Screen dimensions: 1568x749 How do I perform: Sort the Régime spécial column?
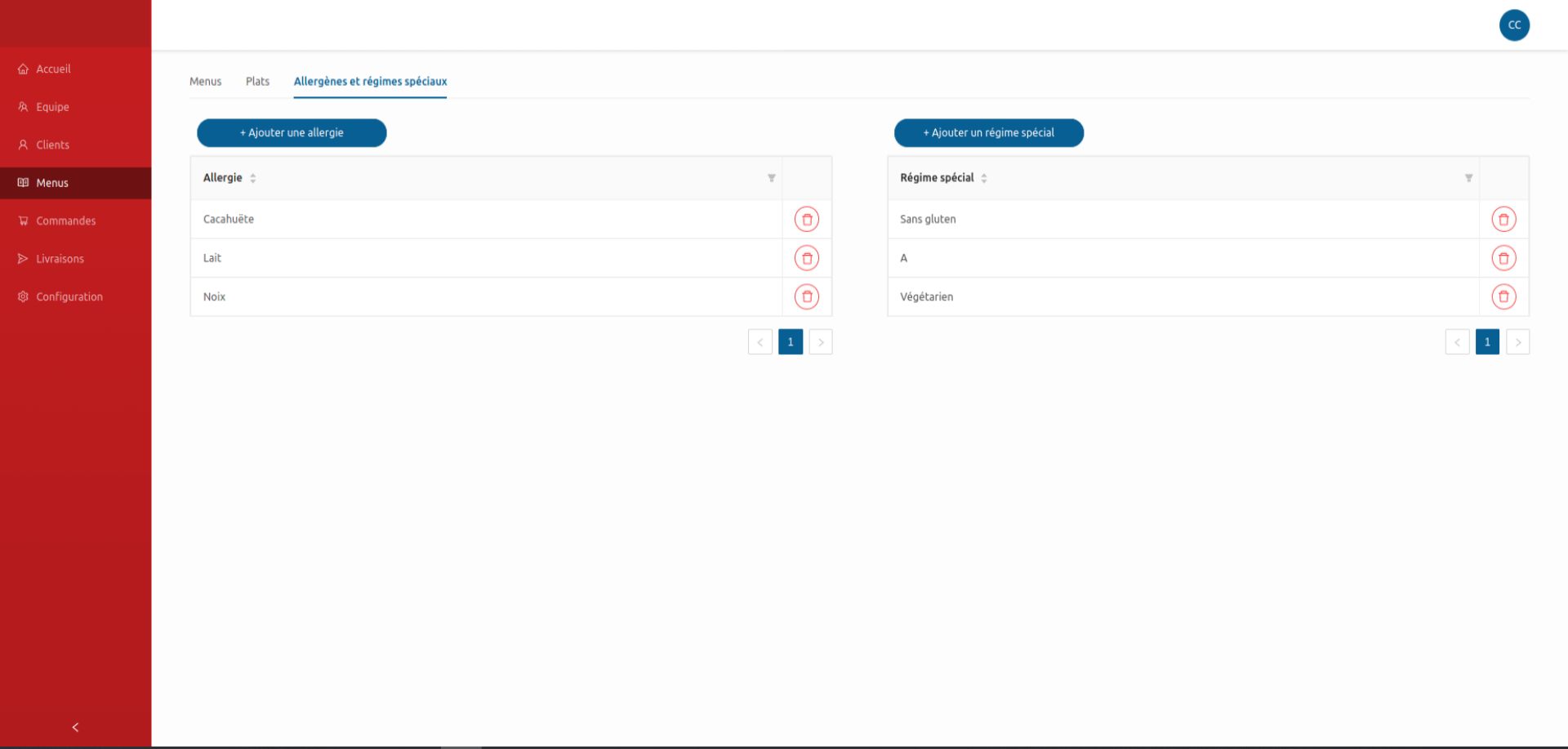click(x=984, y=178)
